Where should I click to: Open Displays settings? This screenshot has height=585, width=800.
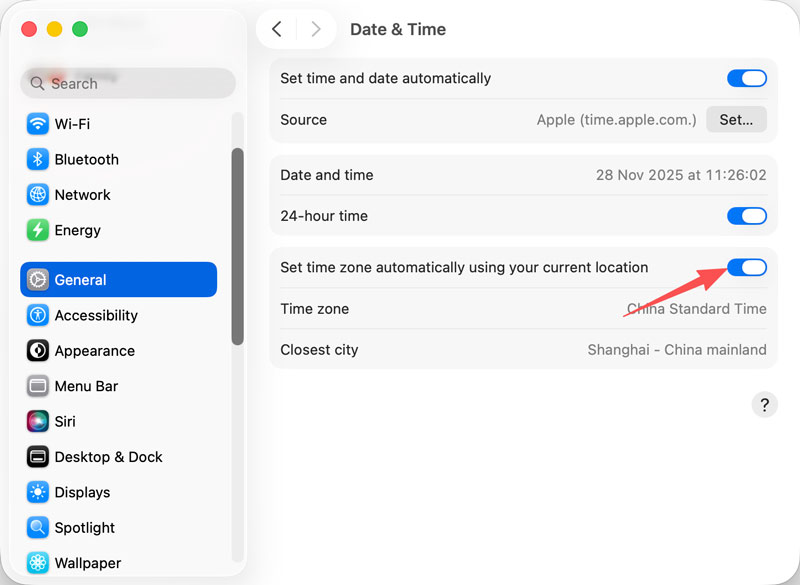coord(81,492)
